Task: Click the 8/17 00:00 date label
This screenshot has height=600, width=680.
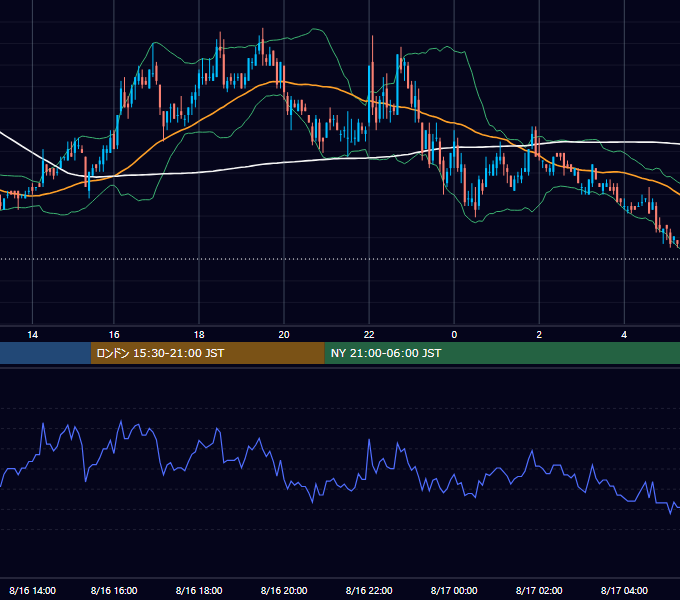Action: click(x=454, y=590)
